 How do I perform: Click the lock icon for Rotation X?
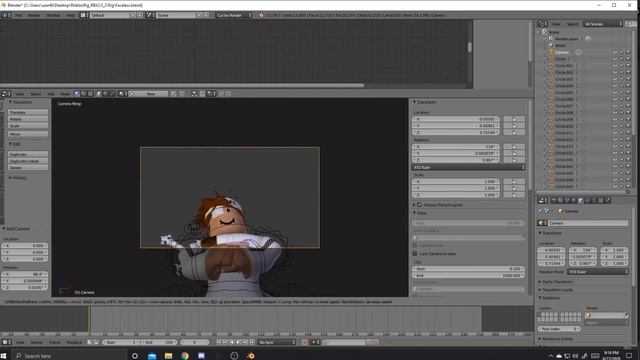(514, 147)
